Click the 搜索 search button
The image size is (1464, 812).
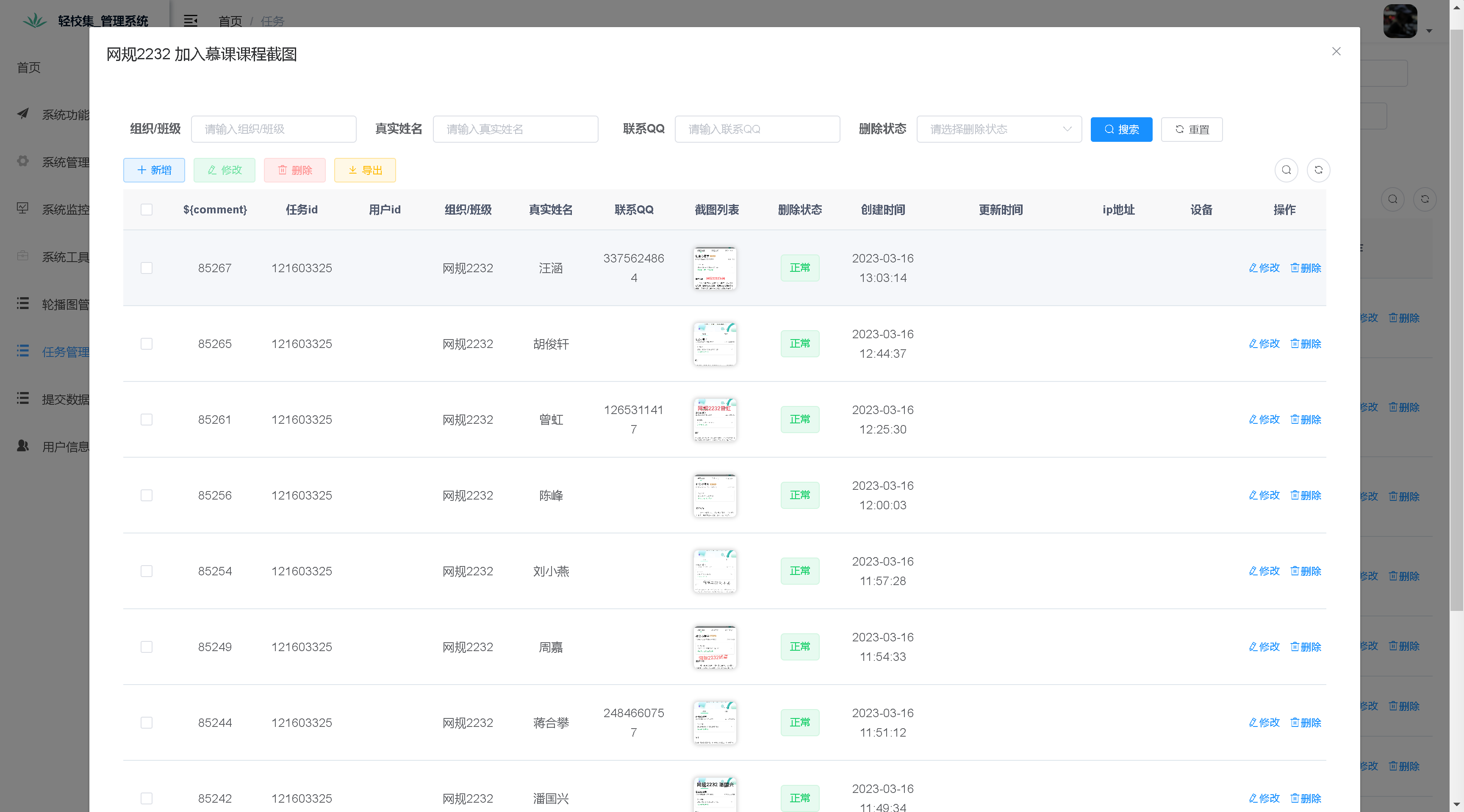(1121, 130)
